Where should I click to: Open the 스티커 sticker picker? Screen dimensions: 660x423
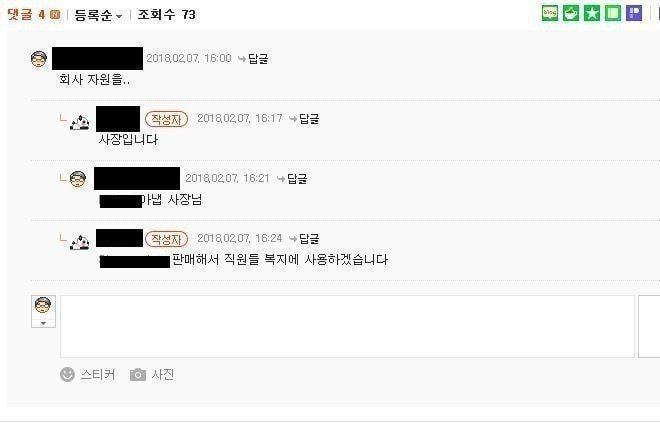pyautogui.click(x=88, y=374)
